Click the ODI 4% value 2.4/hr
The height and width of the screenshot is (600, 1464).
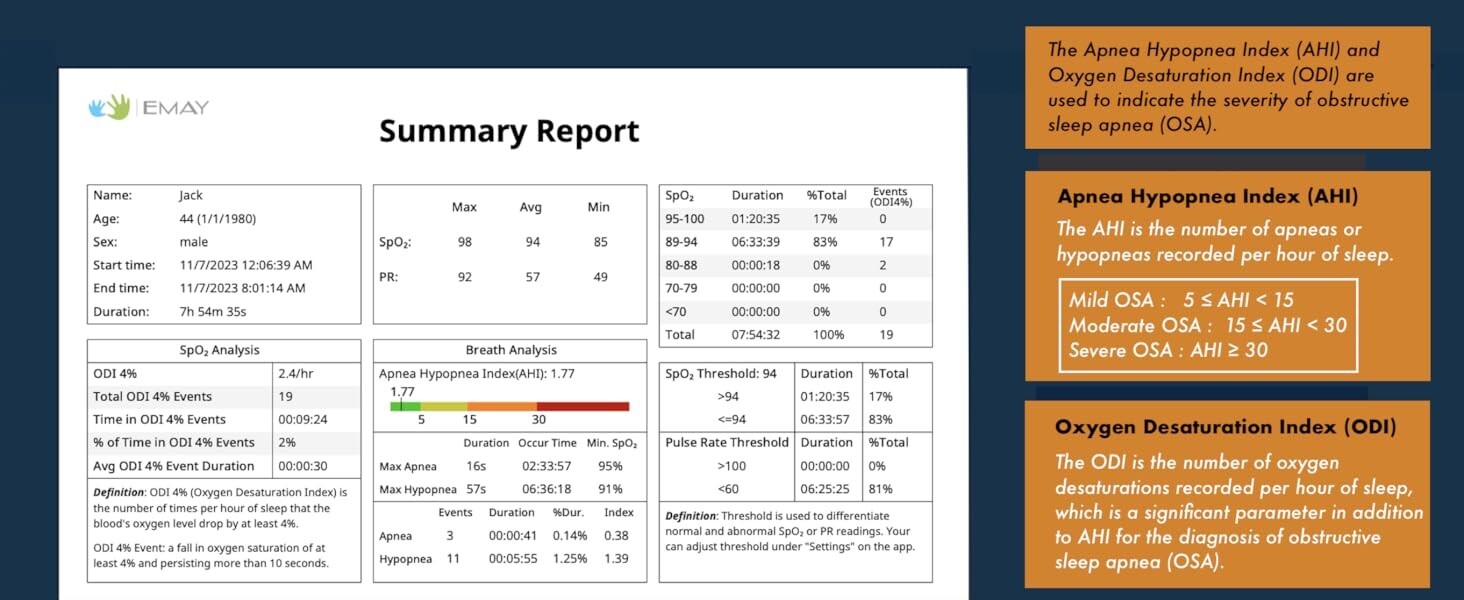pyautogui.click(x=297, y=373)
